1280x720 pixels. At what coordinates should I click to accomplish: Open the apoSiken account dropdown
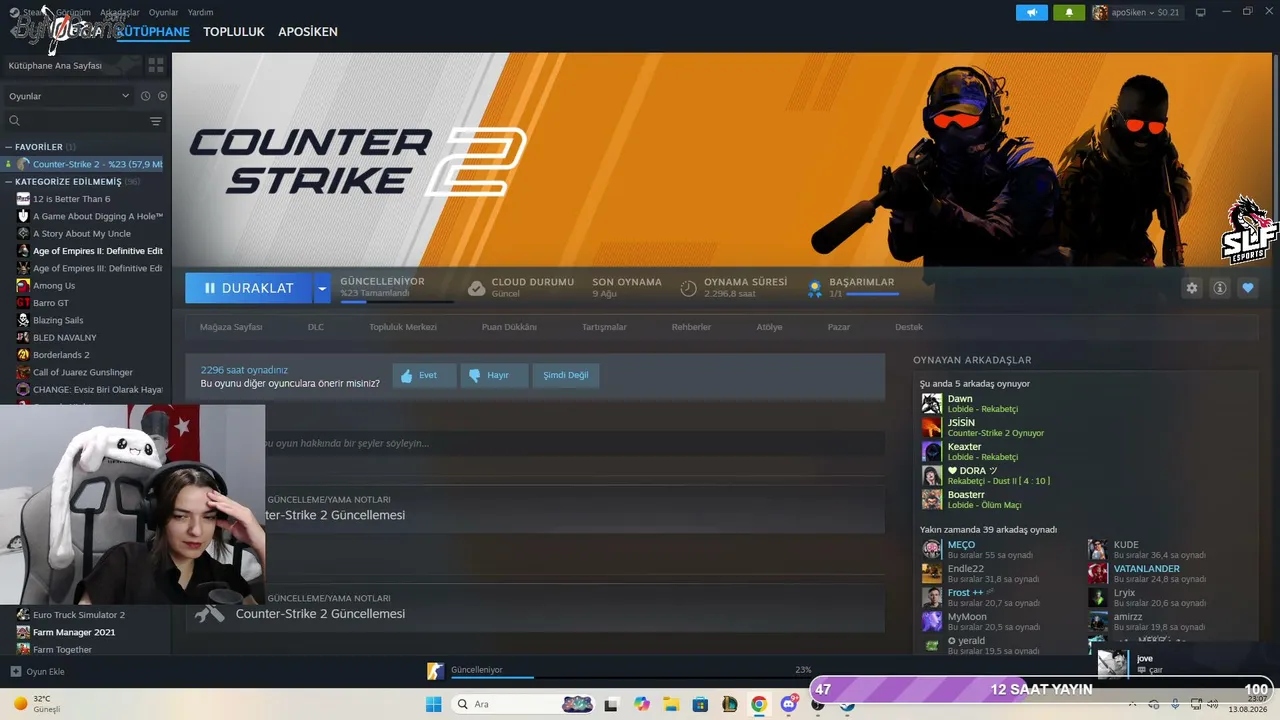point(1136,12)
